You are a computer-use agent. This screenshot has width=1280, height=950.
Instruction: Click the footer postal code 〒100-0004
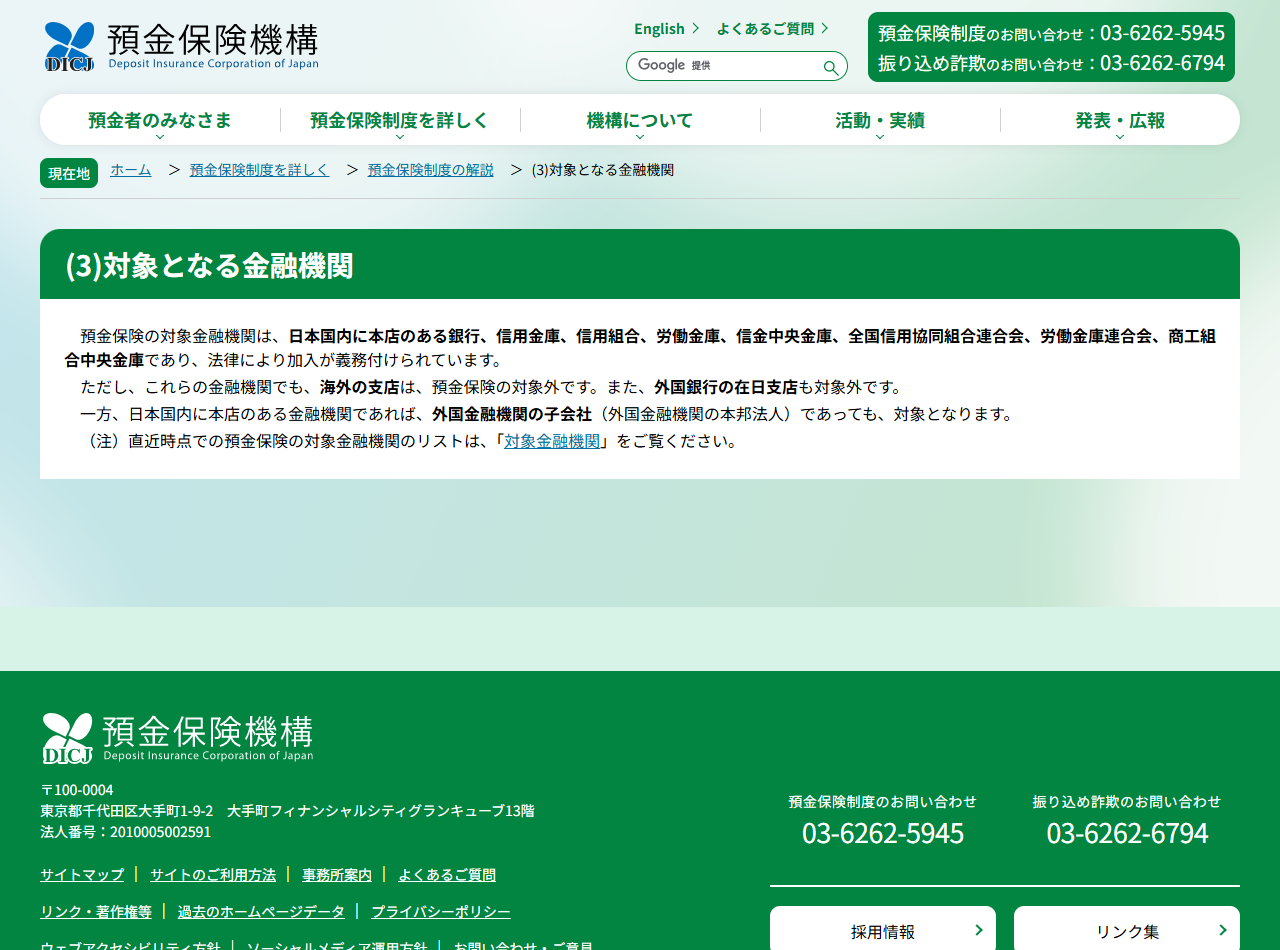coord(77,790)
